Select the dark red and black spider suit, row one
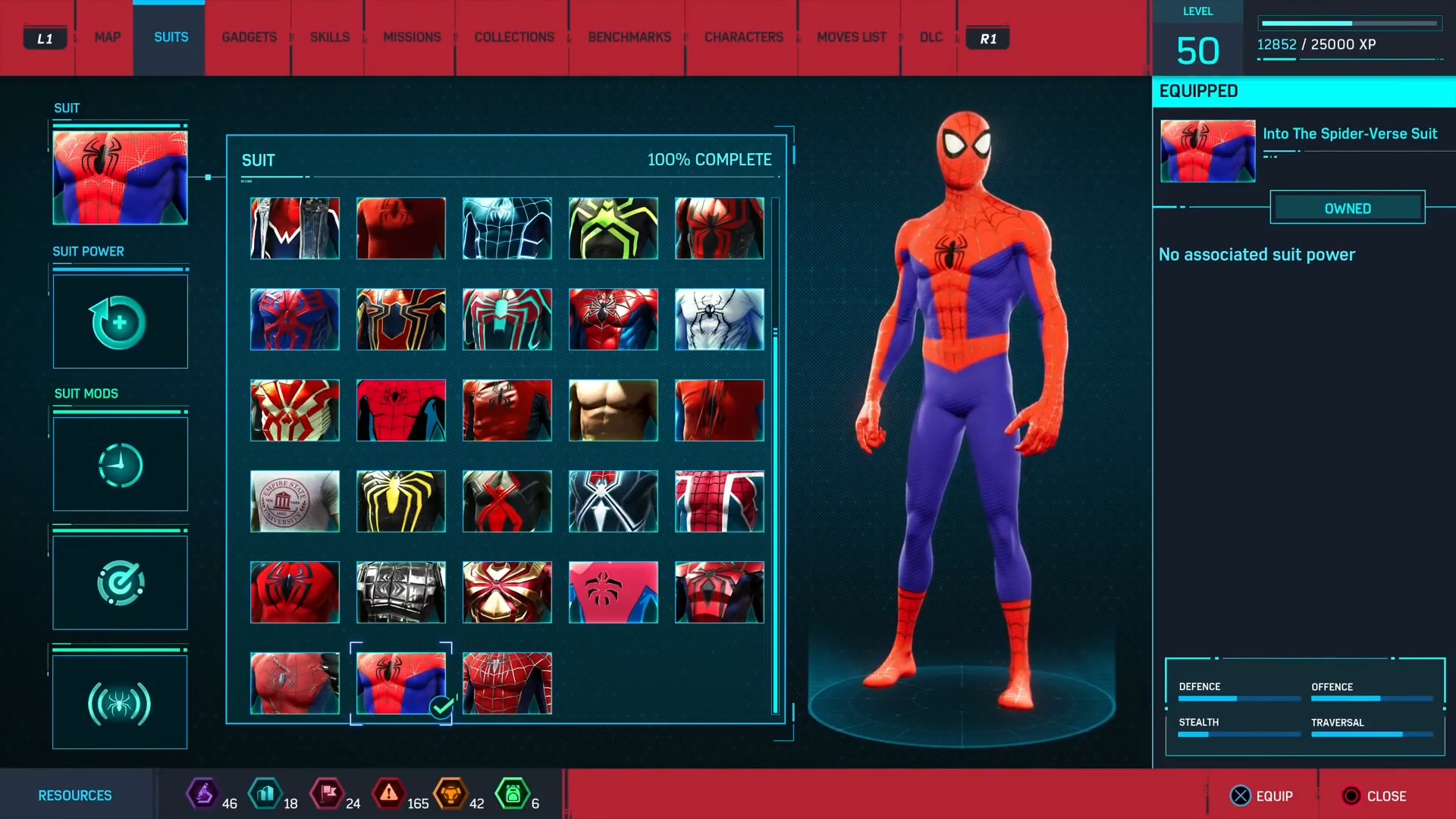Viewport: 1456px width, 819px height. (720, 228)
